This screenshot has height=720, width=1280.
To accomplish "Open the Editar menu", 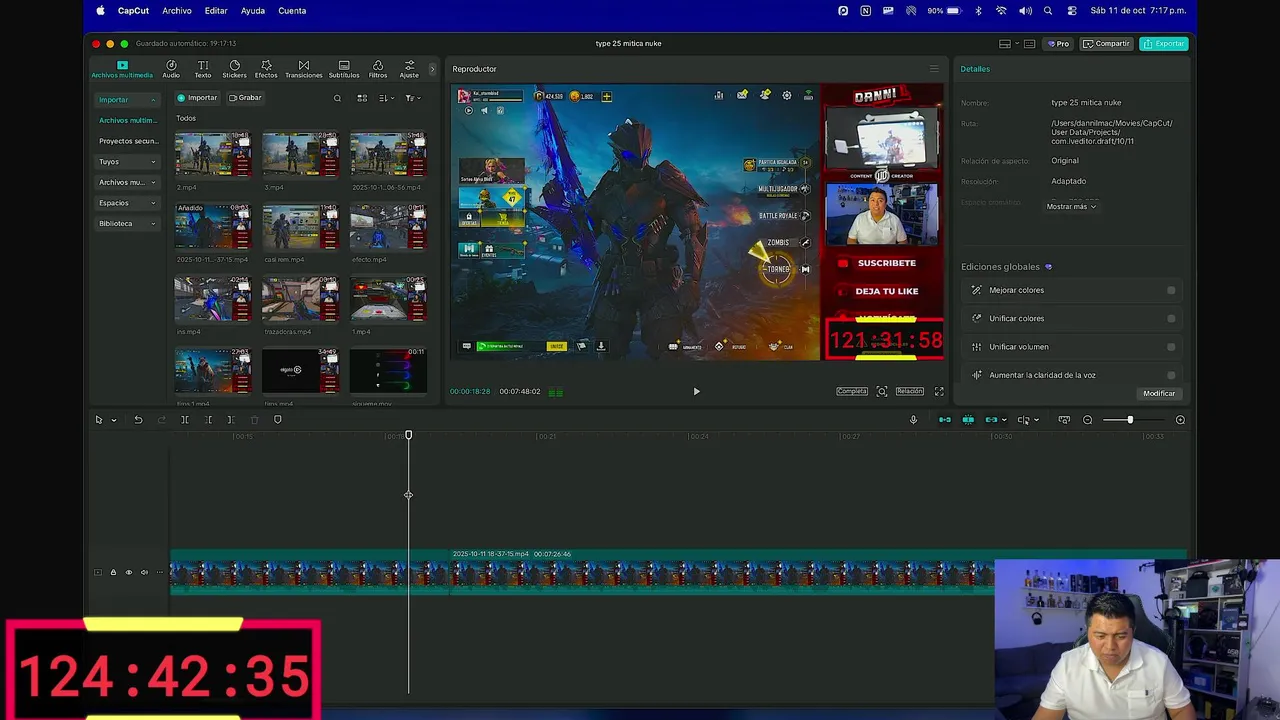I will (x=216, y=11).
